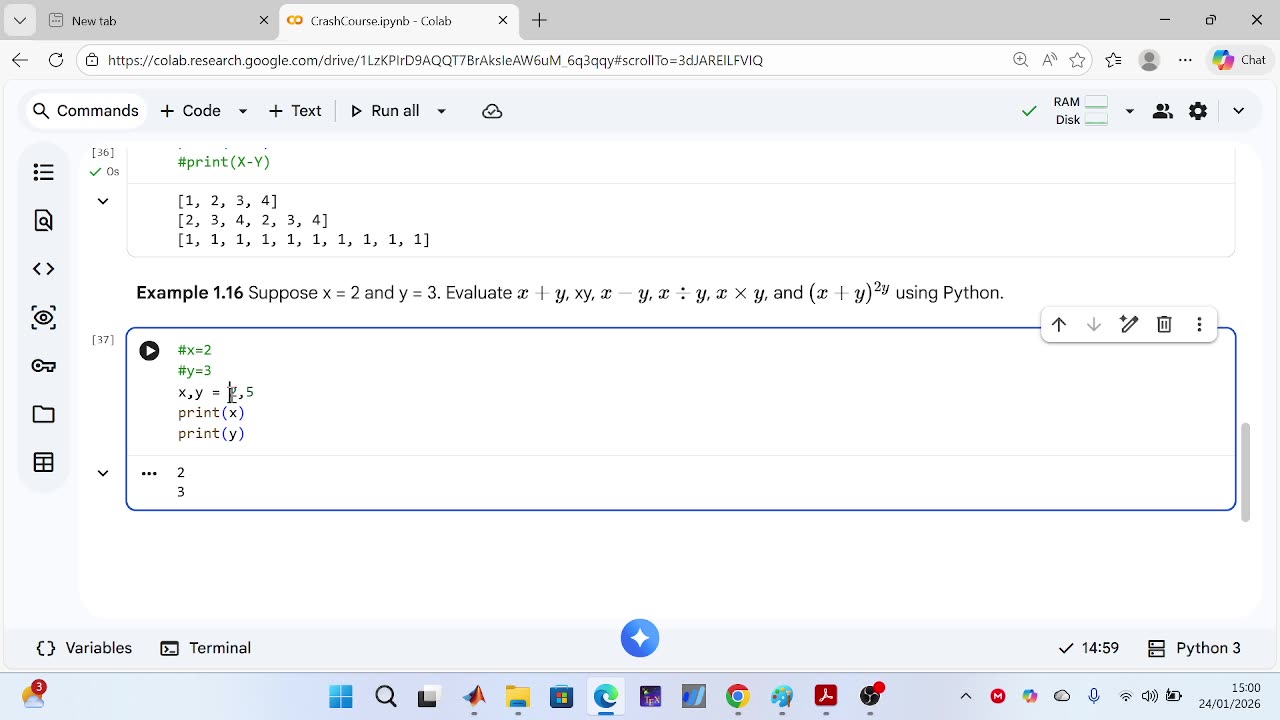The height and width of the screenshot is (720, 1280).
Task: Expand the Run all dropdown arrow
Action: (441, 111)
